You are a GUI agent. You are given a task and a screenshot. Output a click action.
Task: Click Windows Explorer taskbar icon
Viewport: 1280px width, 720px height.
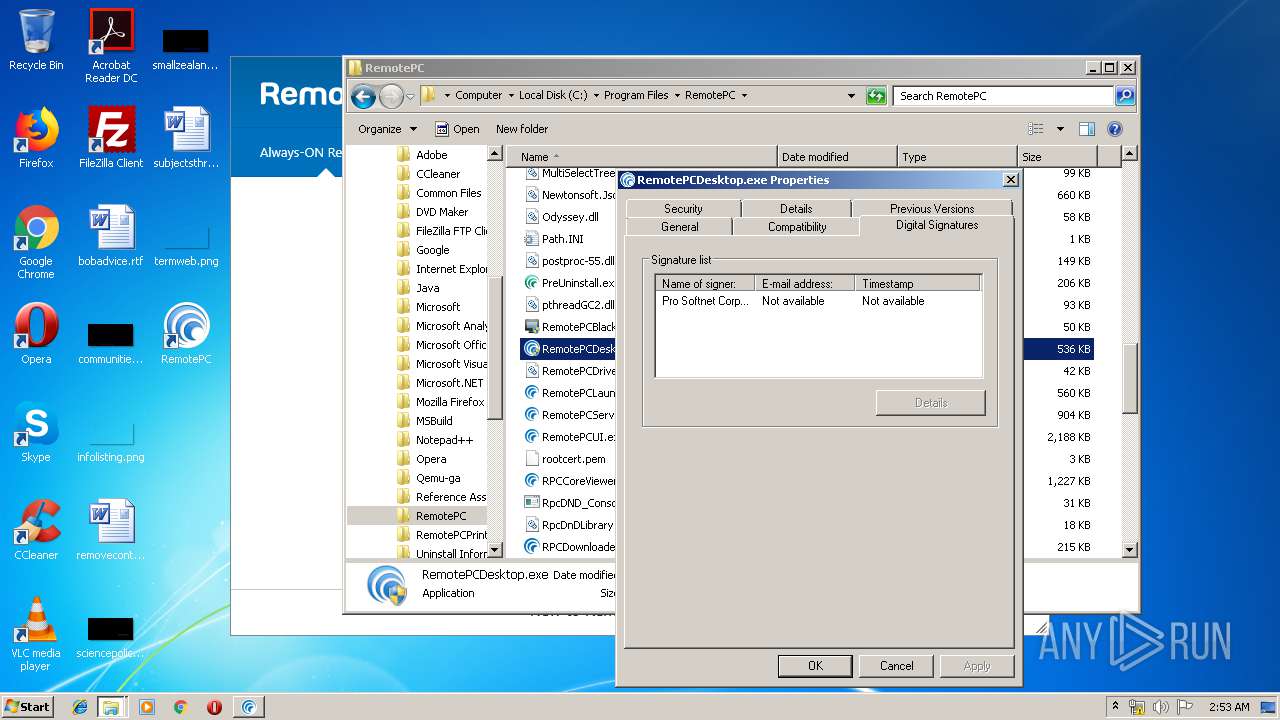111,707
